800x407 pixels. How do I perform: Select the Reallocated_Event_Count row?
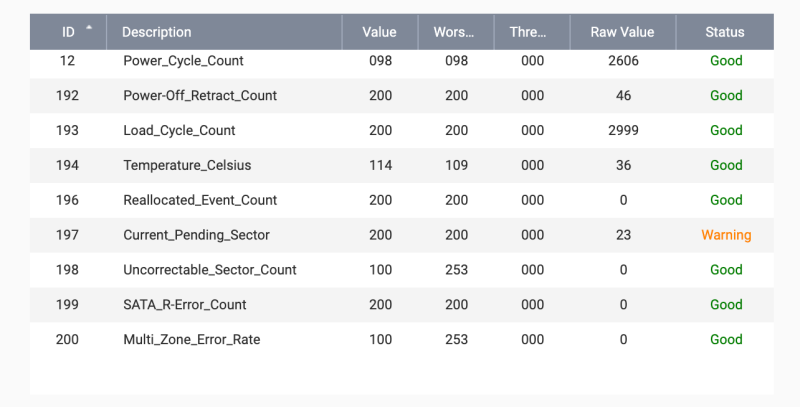point(402,200)
